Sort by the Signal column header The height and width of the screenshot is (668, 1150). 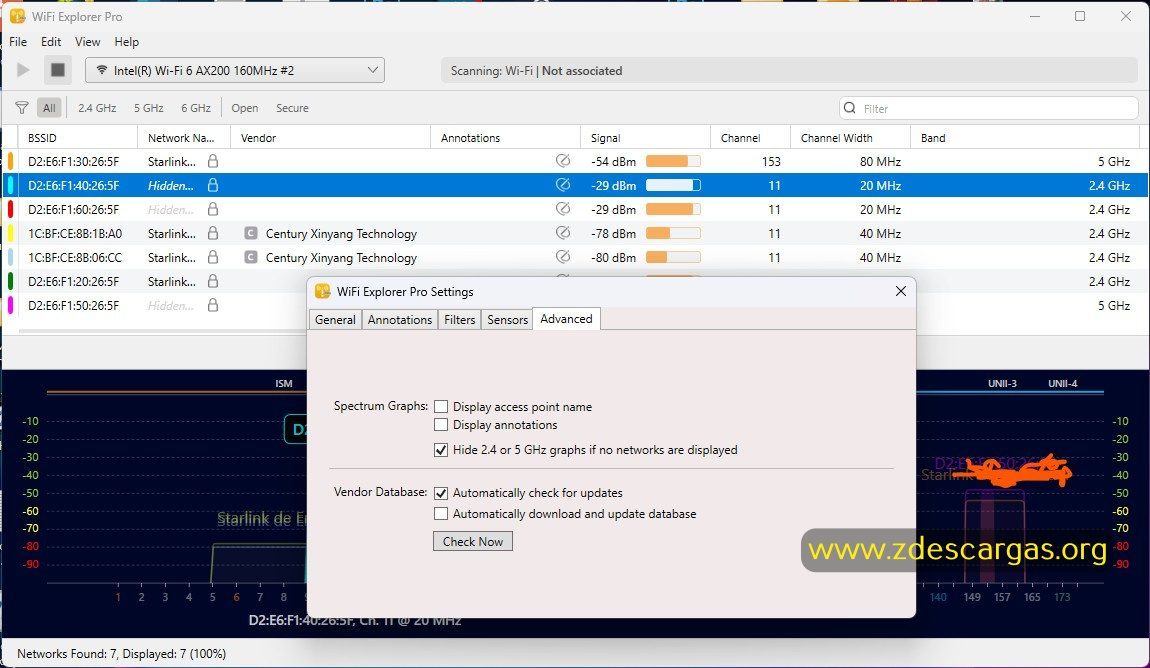click(645, 138)
